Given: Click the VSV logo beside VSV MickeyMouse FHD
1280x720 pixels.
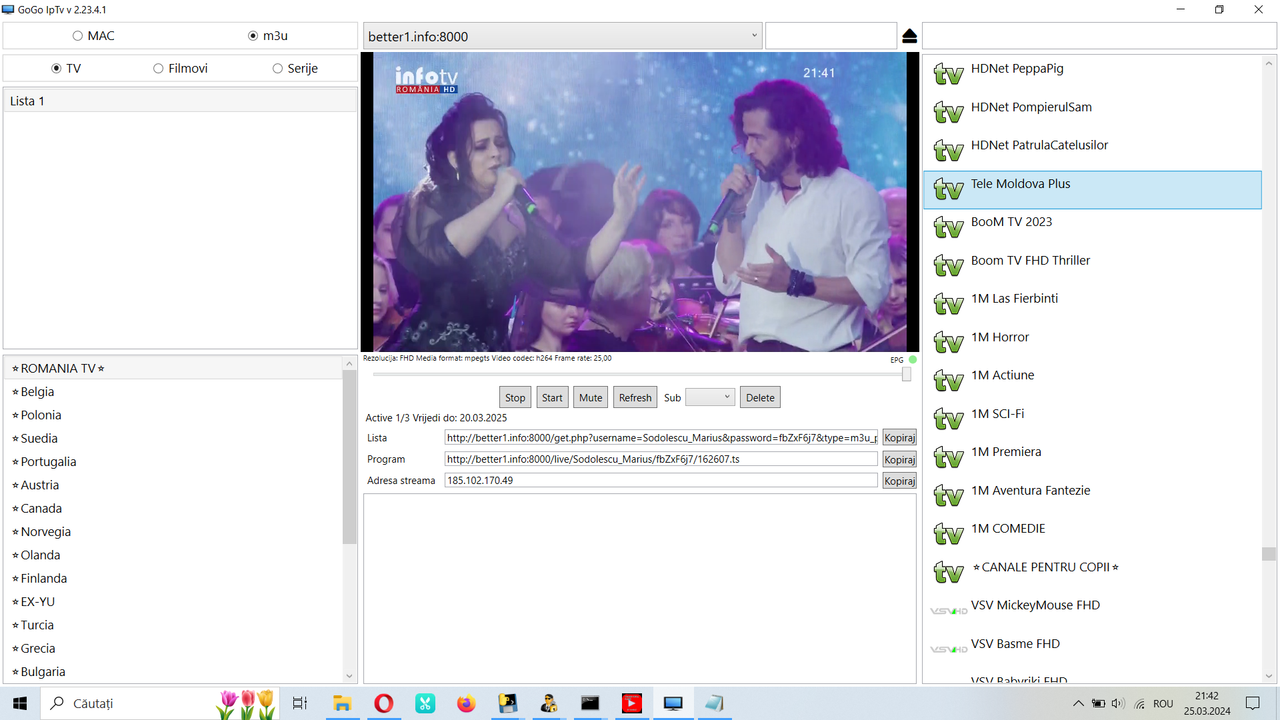Looking at the screenshot, I should coord(948,611).
